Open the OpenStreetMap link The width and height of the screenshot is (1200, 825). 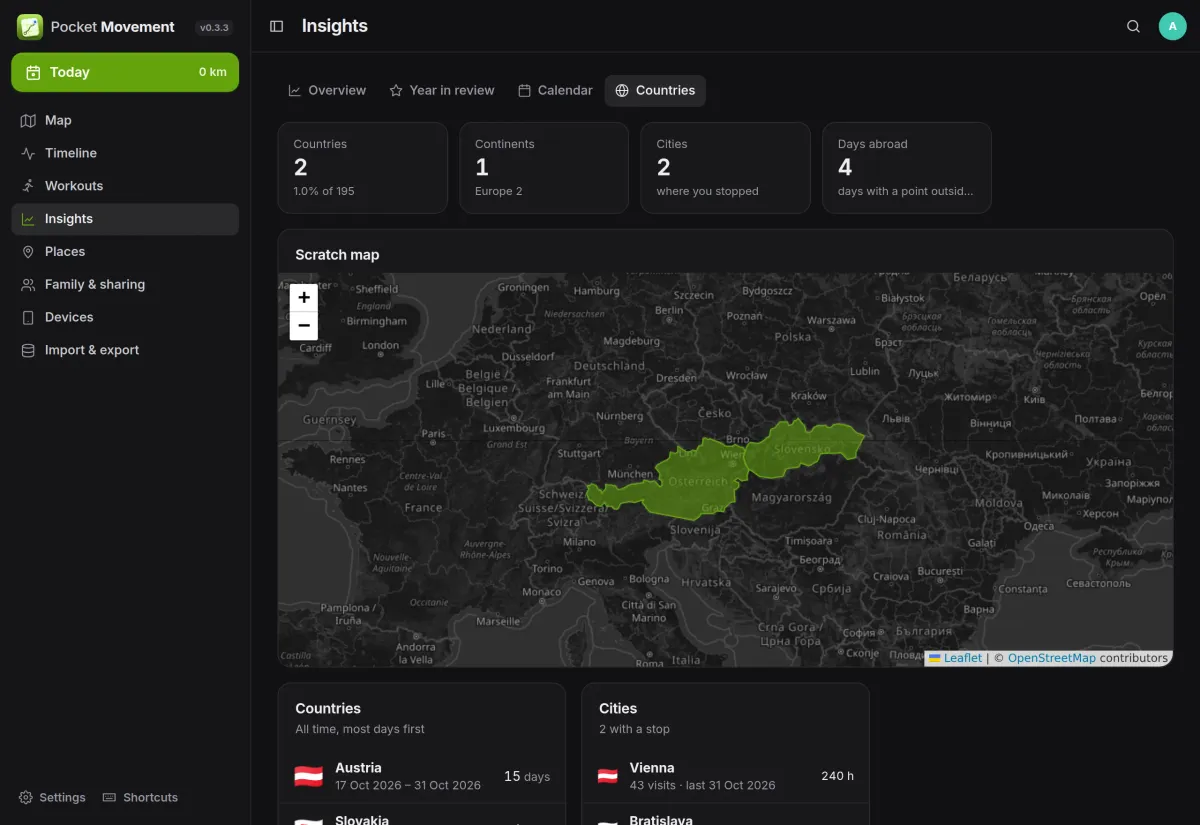(x=1052, y=658)
